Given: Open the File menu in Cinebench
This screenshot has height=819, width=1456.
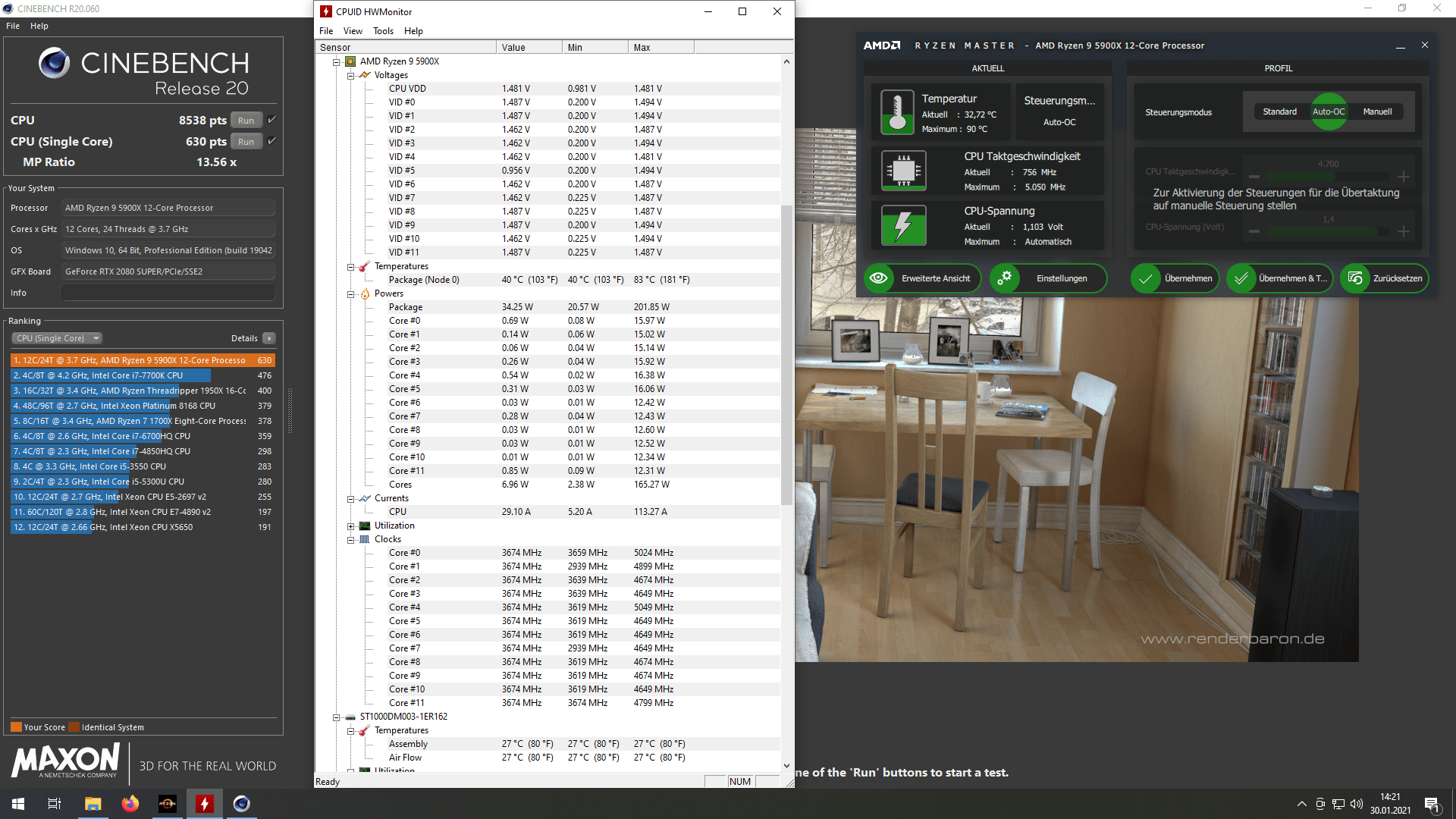Looking at the screenshot, I should [13, 26].
